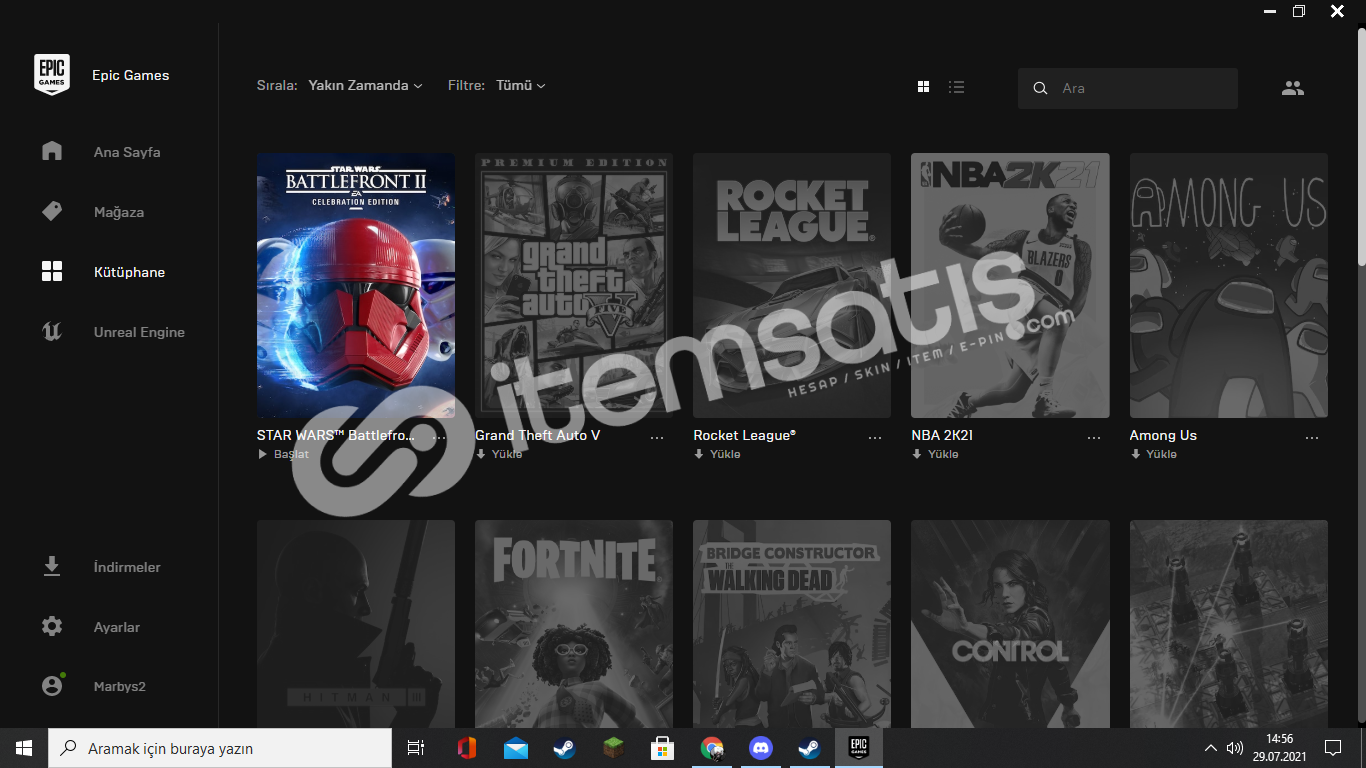Click the Epic Games logo icon
This screenshot has width=1366, height=768.
click(52, 75)
